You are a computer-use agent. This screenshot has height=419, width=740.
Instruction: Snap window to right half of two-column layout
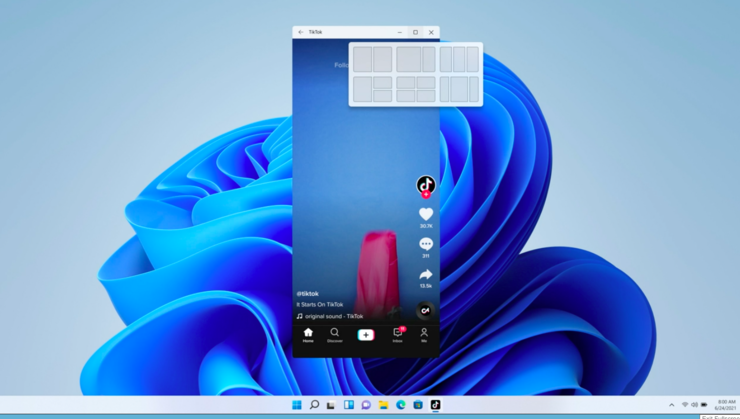point(383,59)
